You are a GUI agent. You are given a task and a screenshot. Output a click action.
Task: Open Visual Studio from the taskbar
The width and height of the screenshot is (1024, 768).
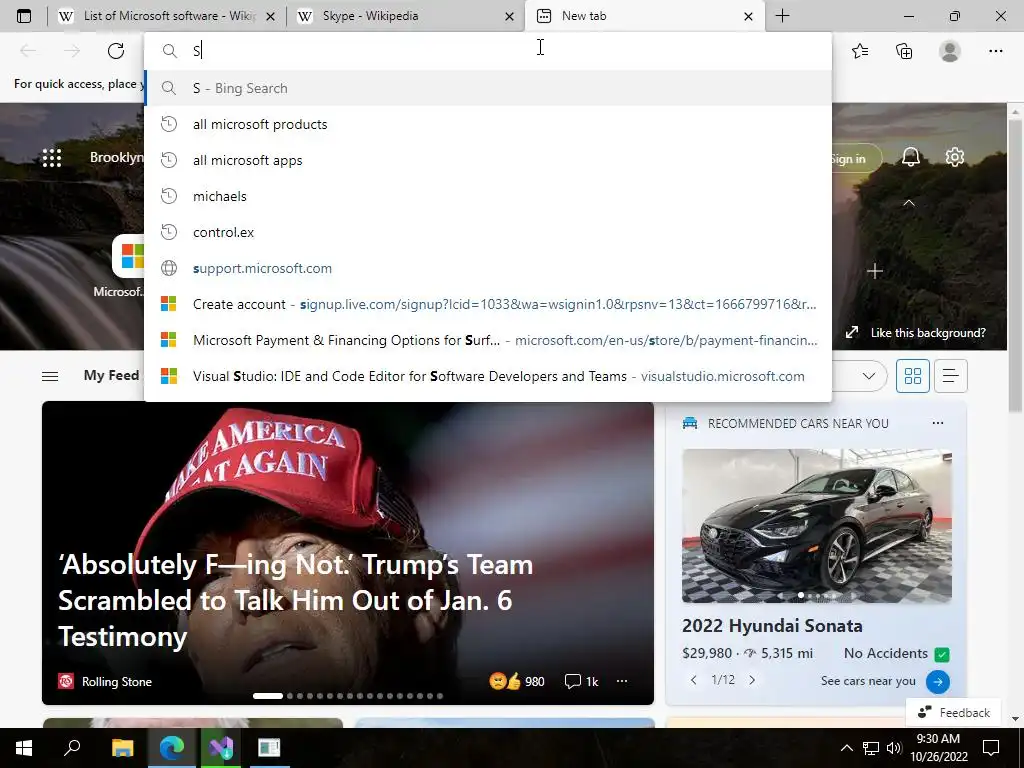(x=221, y=748)
